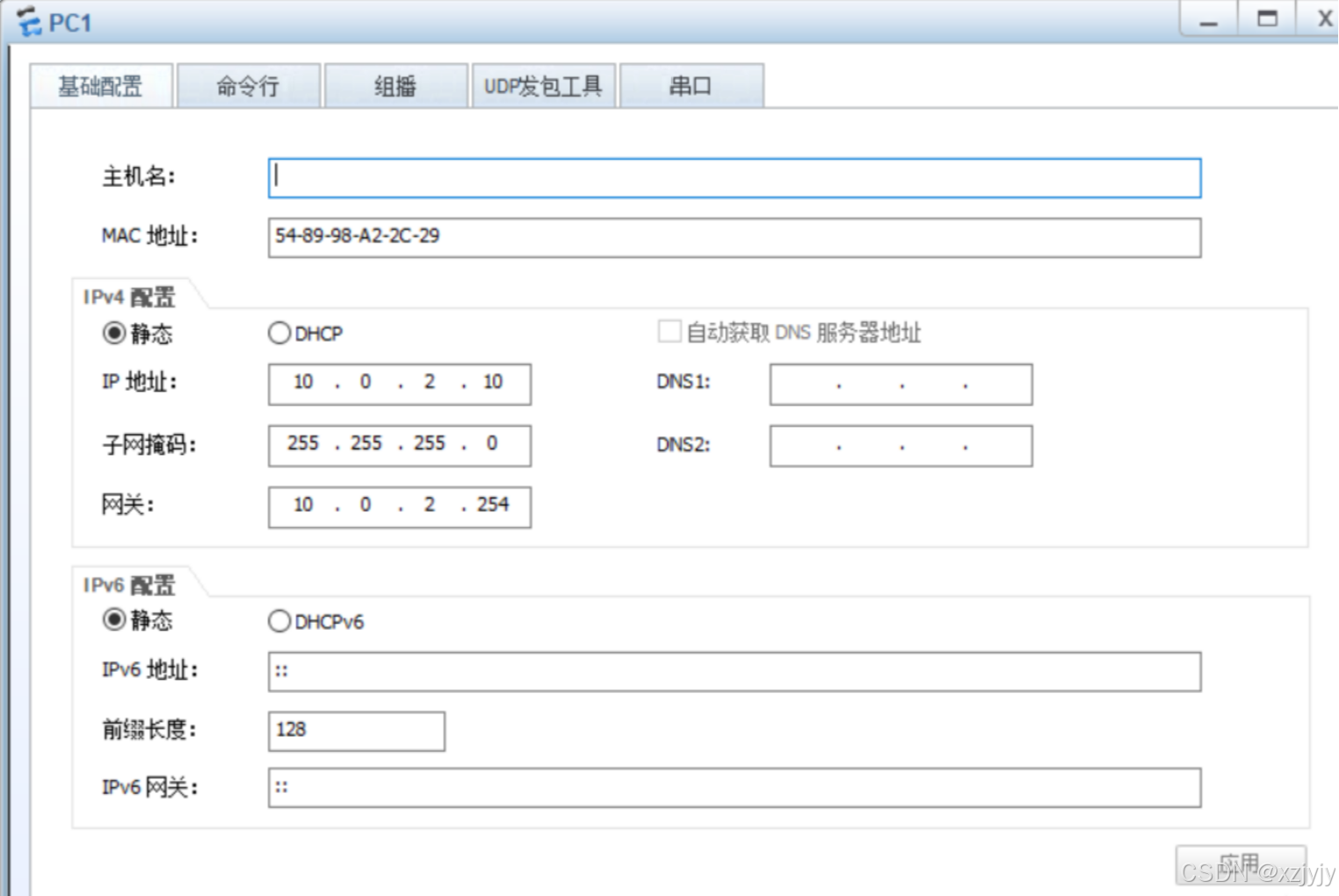Image resolution: width=1339 pixels, height=896 pixels.
Task: Click the last octet 254 of 网关
Action: point(493,504)
